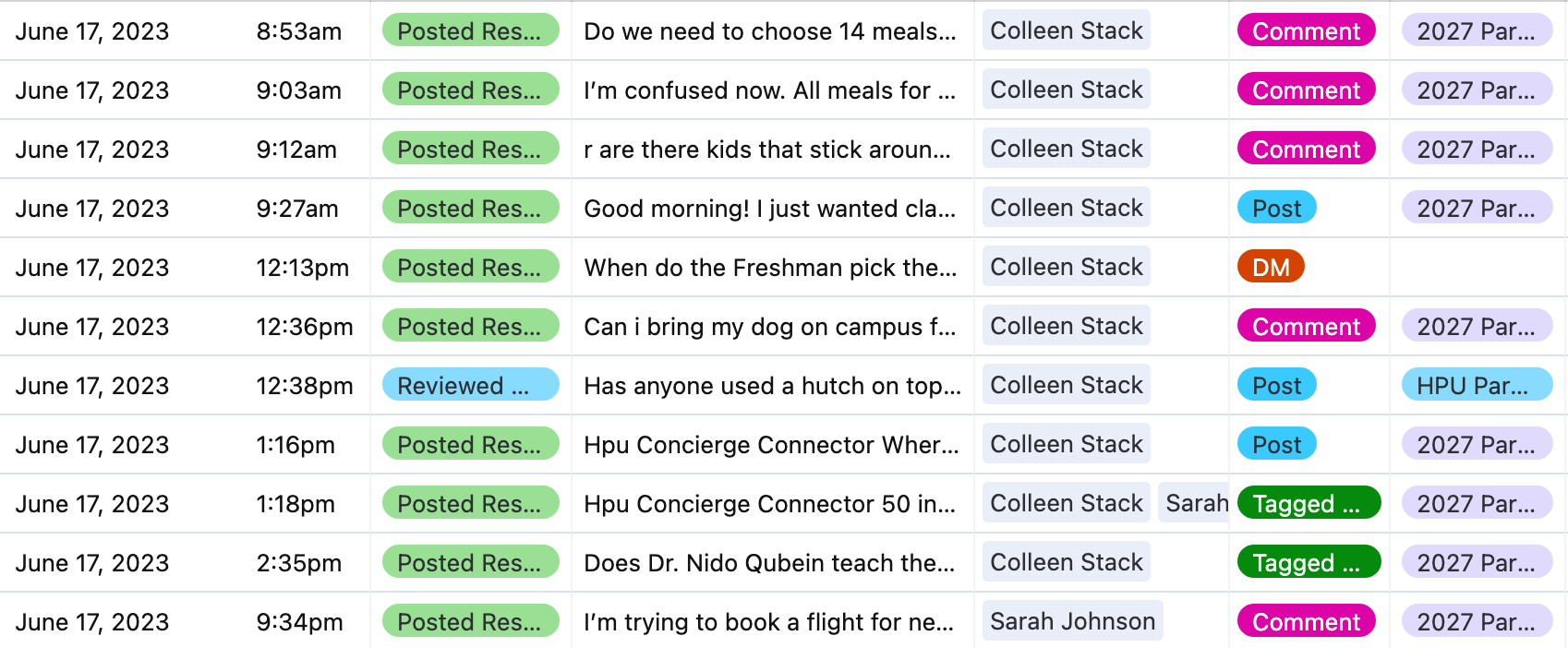Click the Post tag in the 1:16pm row
Viewport: 1568px width, 648px height.
(1276, 445)
